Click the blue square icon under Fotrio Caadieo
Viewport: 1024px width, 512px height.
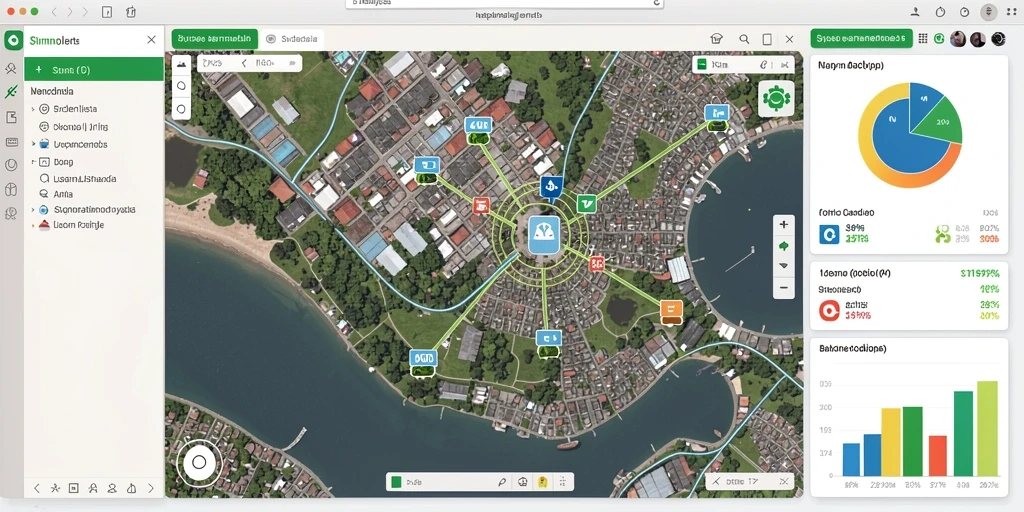[x=829, y=234]
